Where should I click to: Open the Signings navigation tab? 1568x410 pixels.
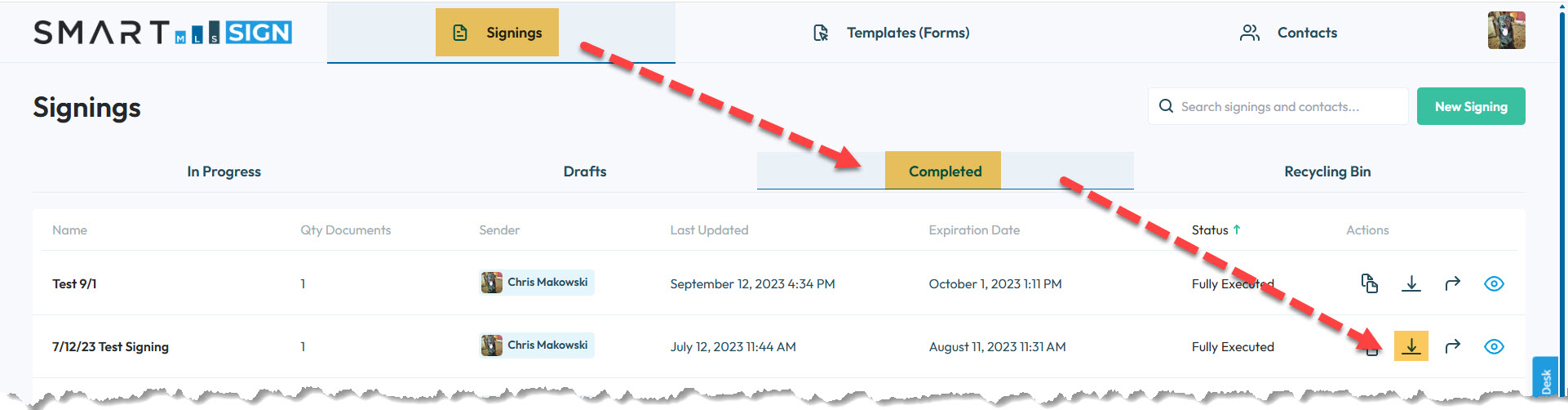498,33
